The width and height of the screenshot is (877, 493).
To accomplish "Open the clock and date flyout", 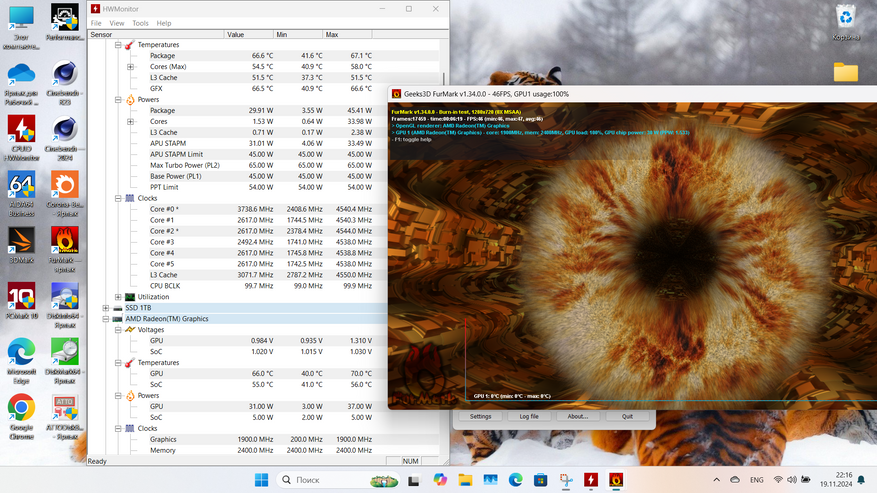I will coord(836,480).
